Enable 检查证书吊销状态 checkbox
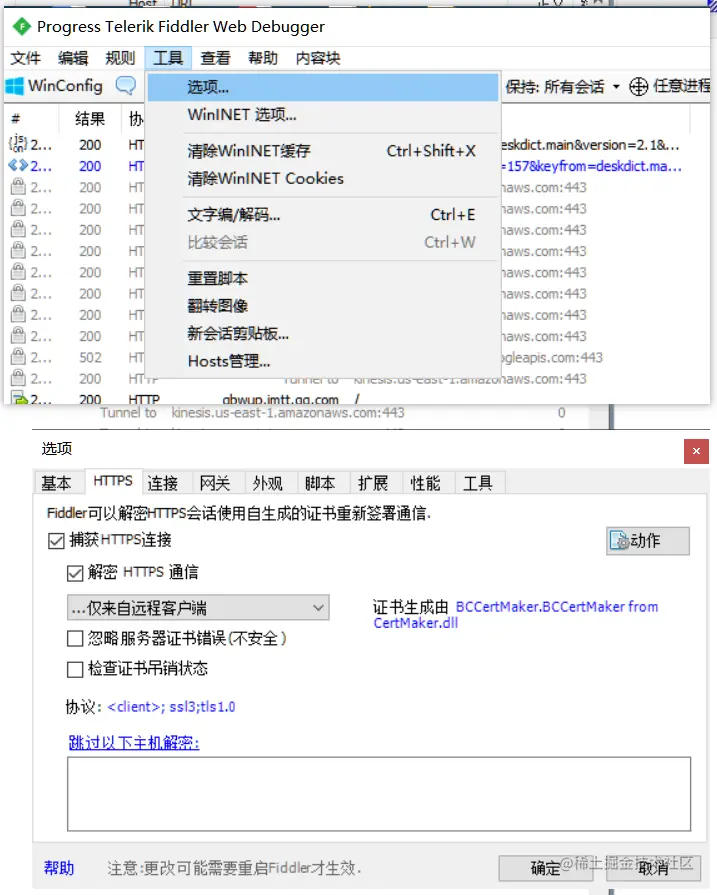The image size is (717, 895). pyautogui.click(x=75, y=669)
